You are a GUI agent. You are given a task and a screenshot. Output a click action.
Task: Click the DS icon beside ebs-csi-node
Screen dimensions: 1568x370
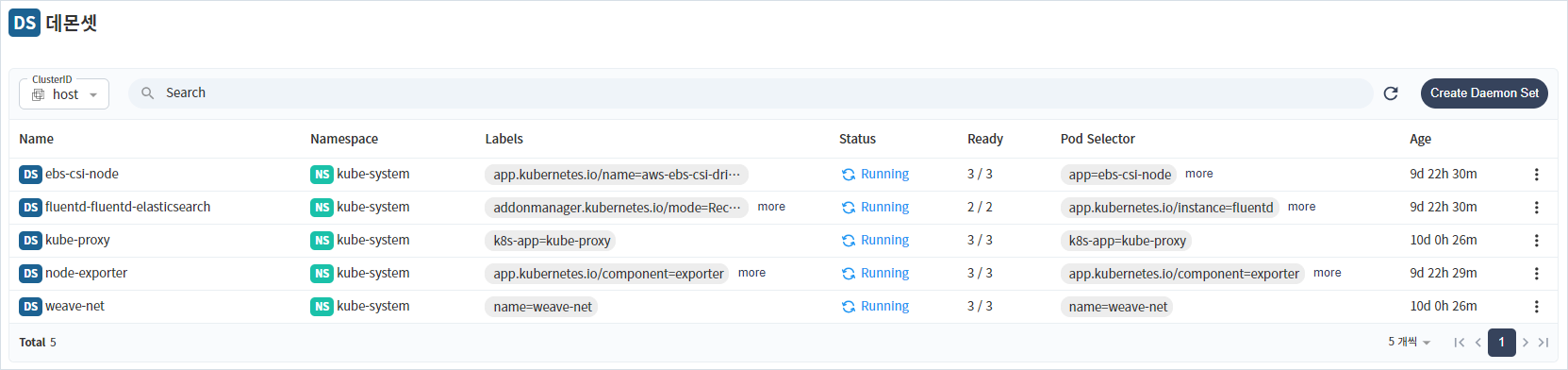pyautogui.click(x=30, y=175)
